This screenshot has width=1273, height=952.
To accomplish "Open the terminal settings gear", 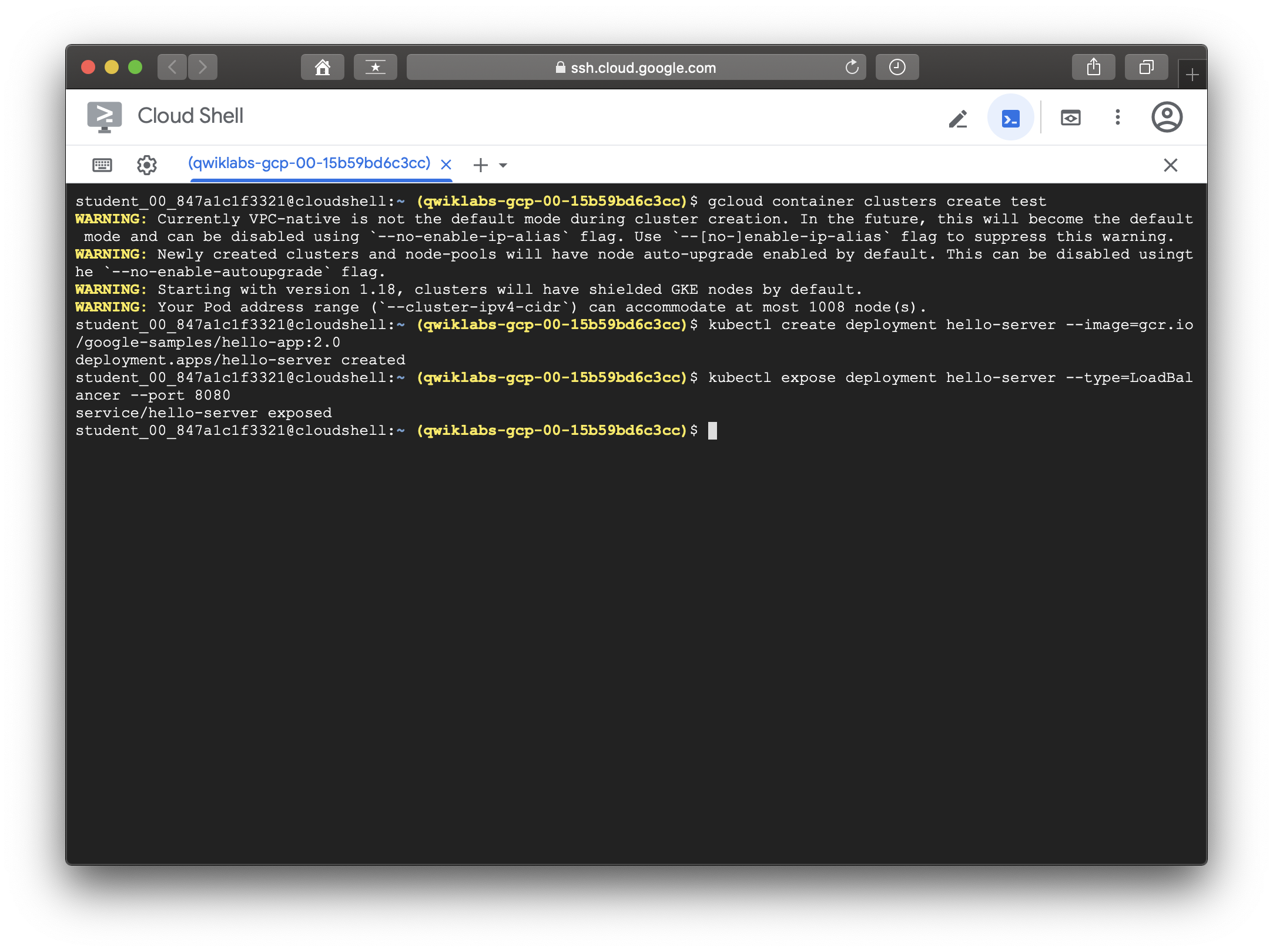I will [x=147, y=165].
